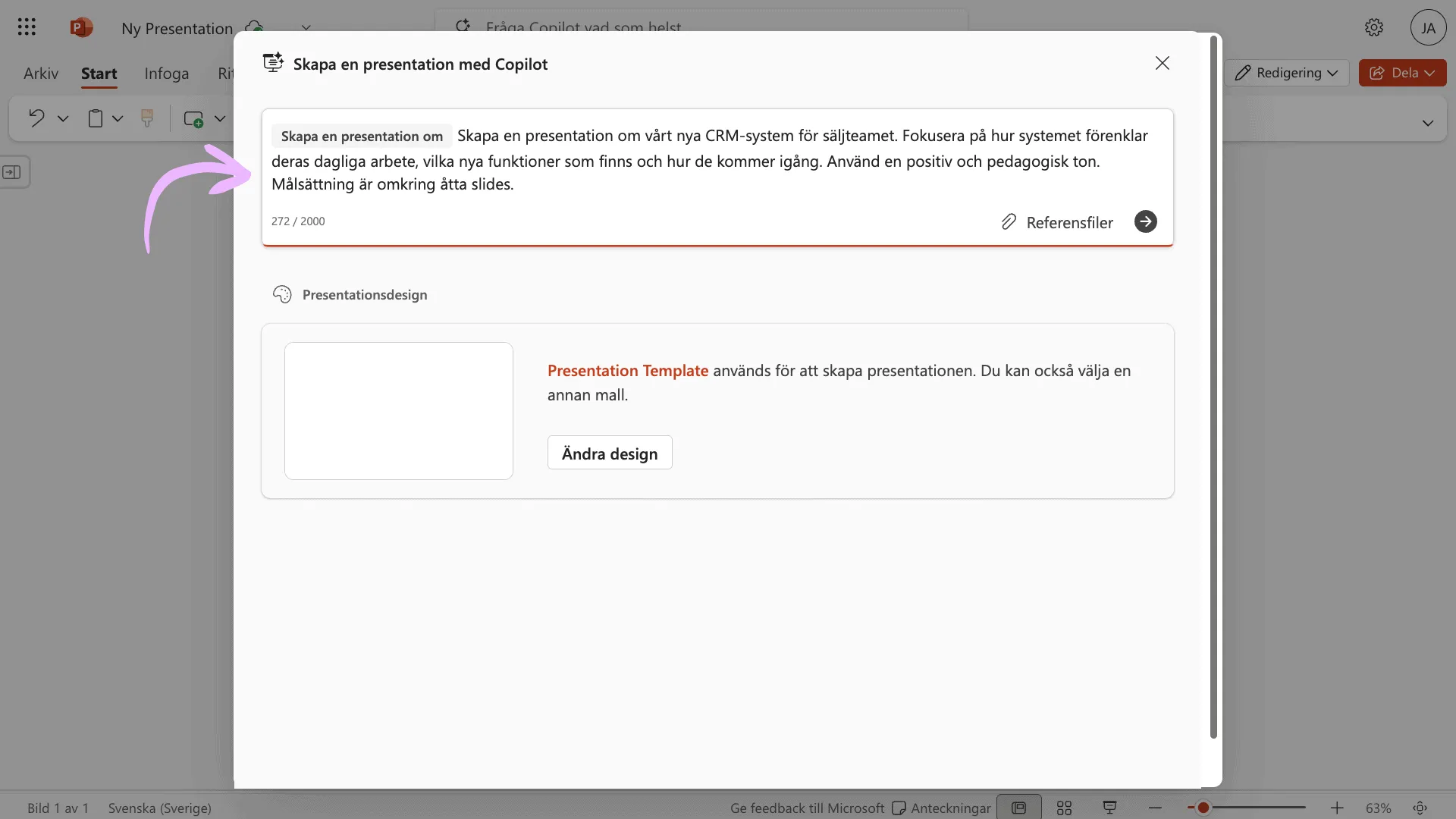Attach Referensfiler to the prompt
The image size is (1456, 819).
(x=1057, y=222)
